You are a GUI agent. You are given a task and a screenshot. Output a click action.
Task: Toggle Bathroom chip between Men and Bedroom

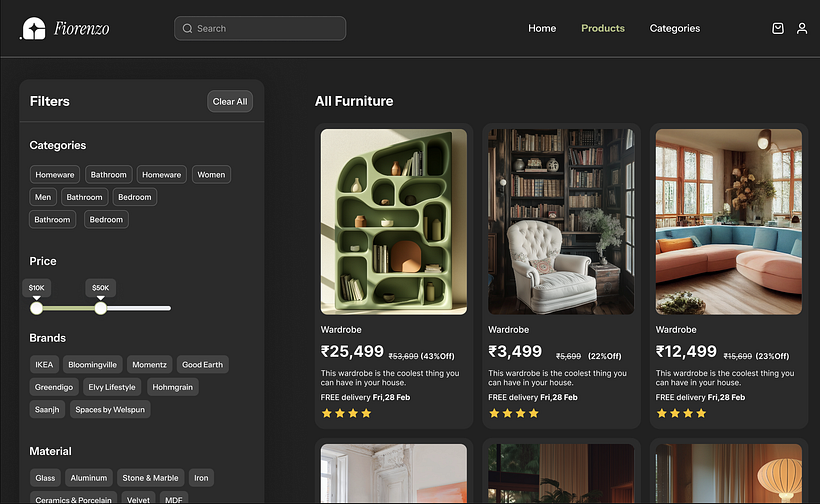84,197
